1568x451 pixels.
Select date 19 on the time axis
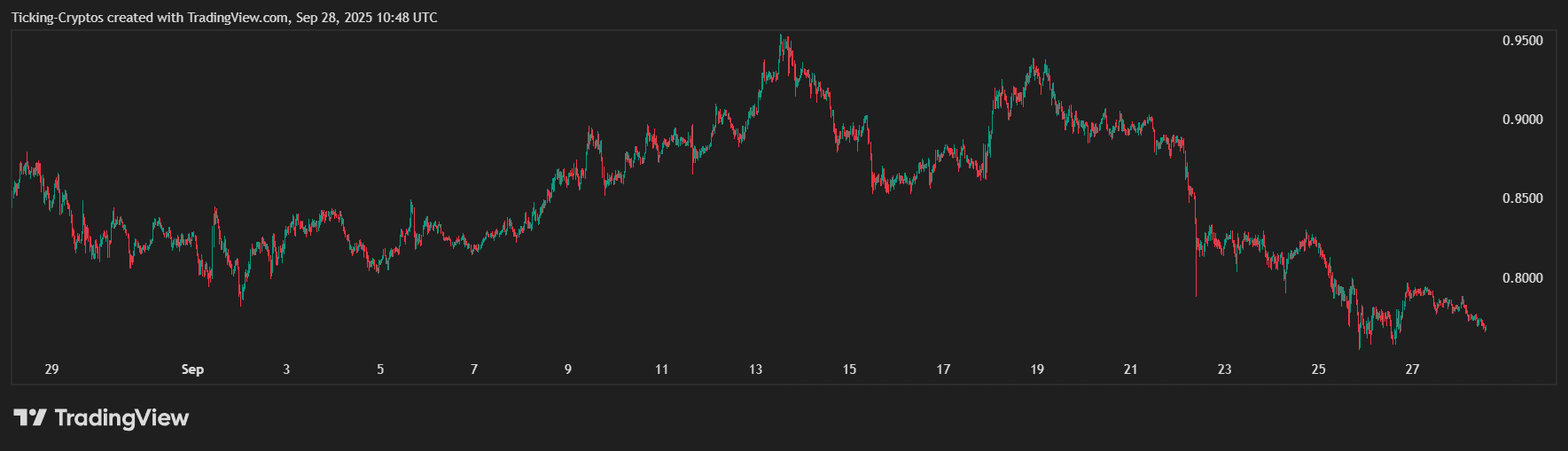click(1037, 369)
